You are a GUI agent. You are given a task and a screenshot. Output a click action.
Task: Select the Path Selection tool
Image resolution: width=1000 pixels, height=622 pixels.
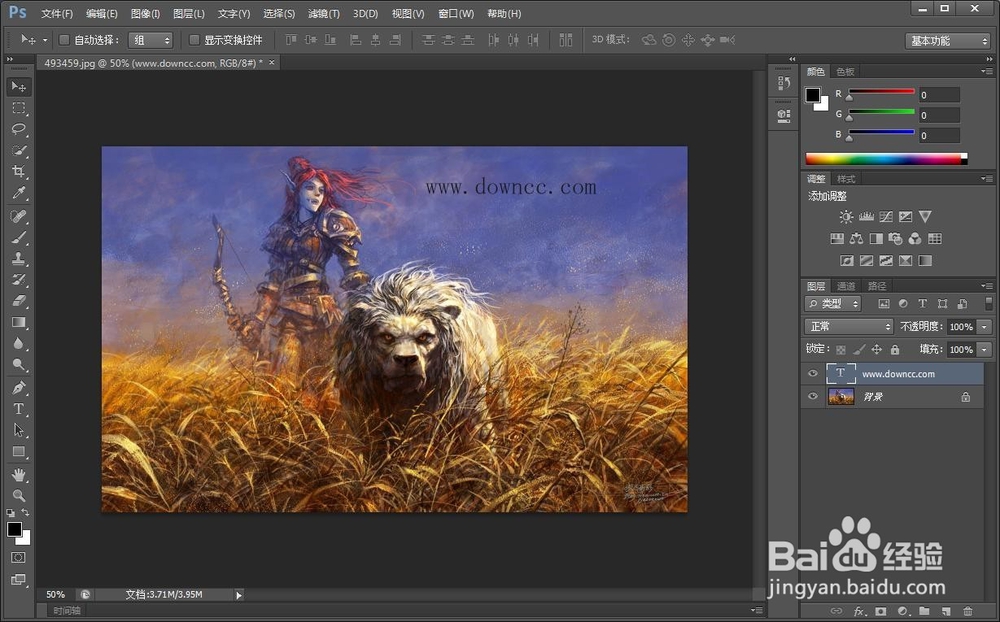(18, 430)
